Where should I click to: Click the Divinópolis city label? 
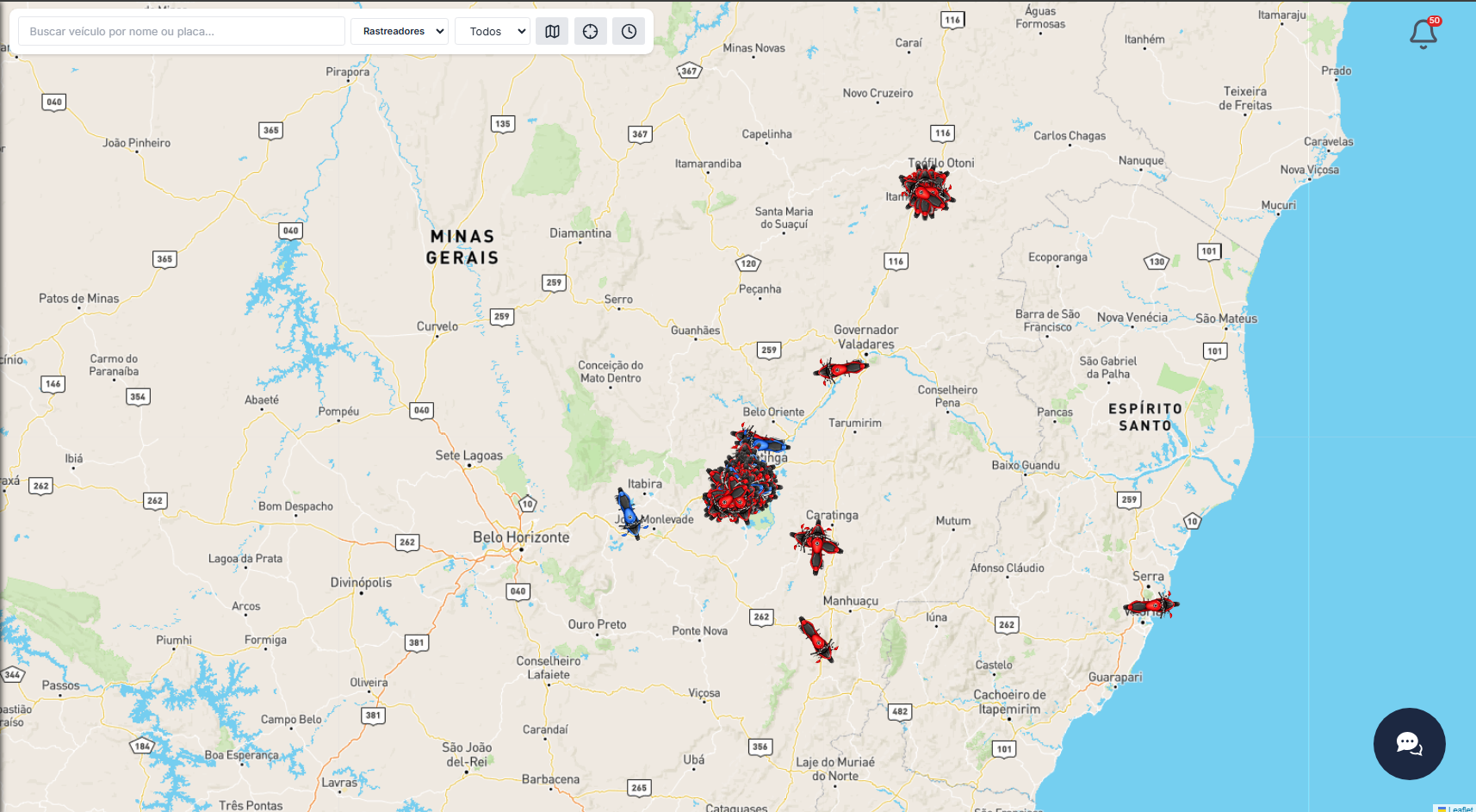point(361,583)
